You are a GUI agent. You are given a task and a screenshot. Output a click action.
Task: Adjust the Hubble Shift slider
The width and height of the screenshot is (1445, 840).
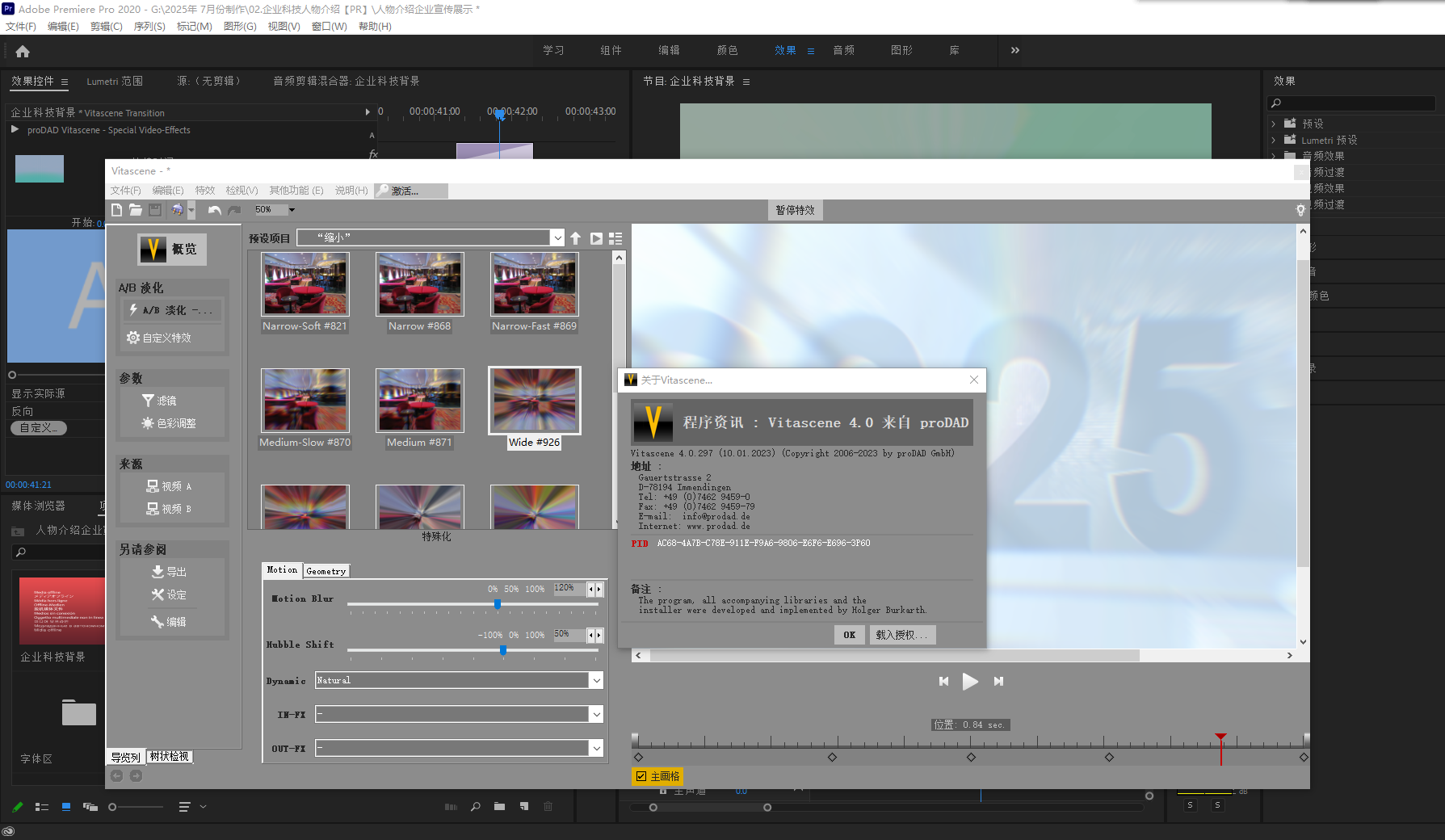[503, 650]
